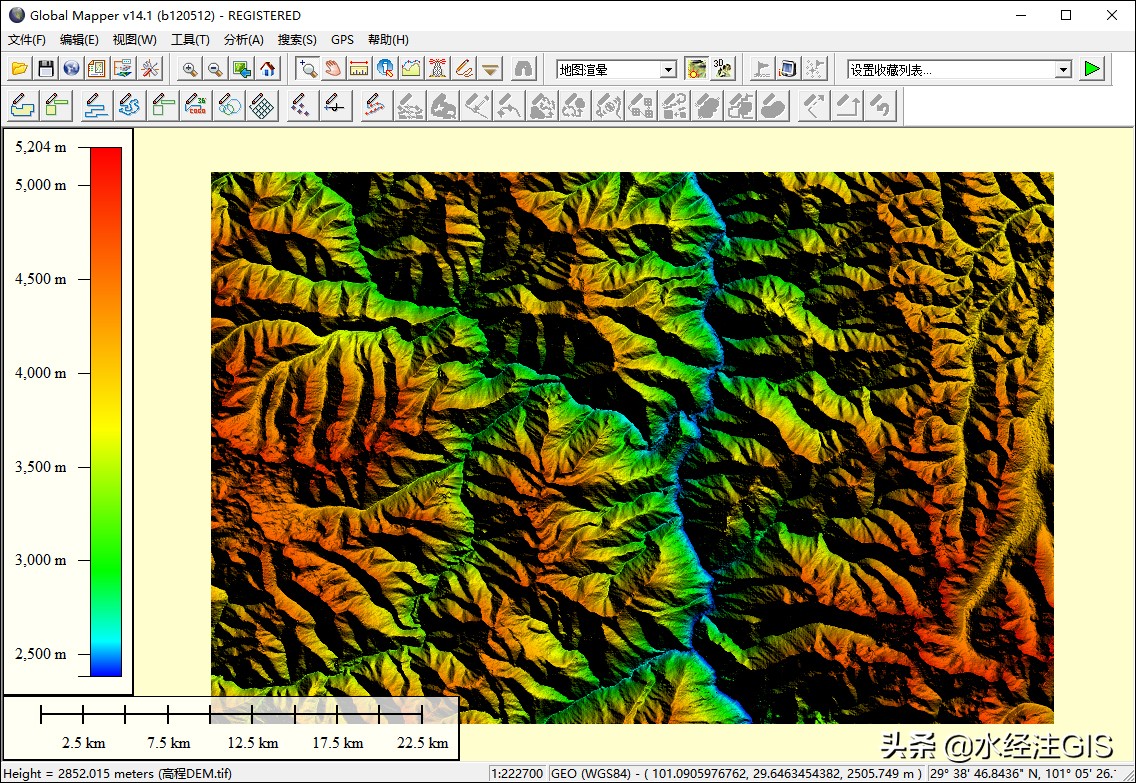
Task: Open Configuration with the wrench and screwdriver icon
Action: pyautogui.click(x=150, y=69)
